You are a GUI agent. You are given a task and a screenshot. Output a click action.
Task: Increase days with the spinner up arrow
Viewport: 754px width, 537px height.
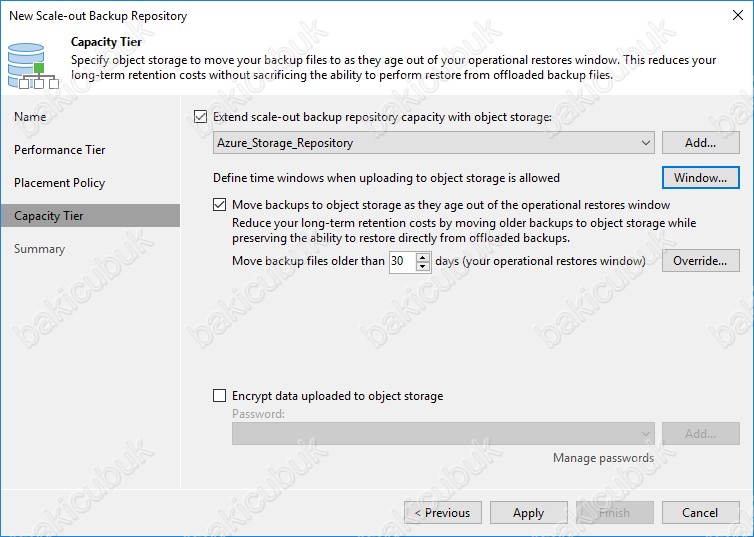(423, 257)
